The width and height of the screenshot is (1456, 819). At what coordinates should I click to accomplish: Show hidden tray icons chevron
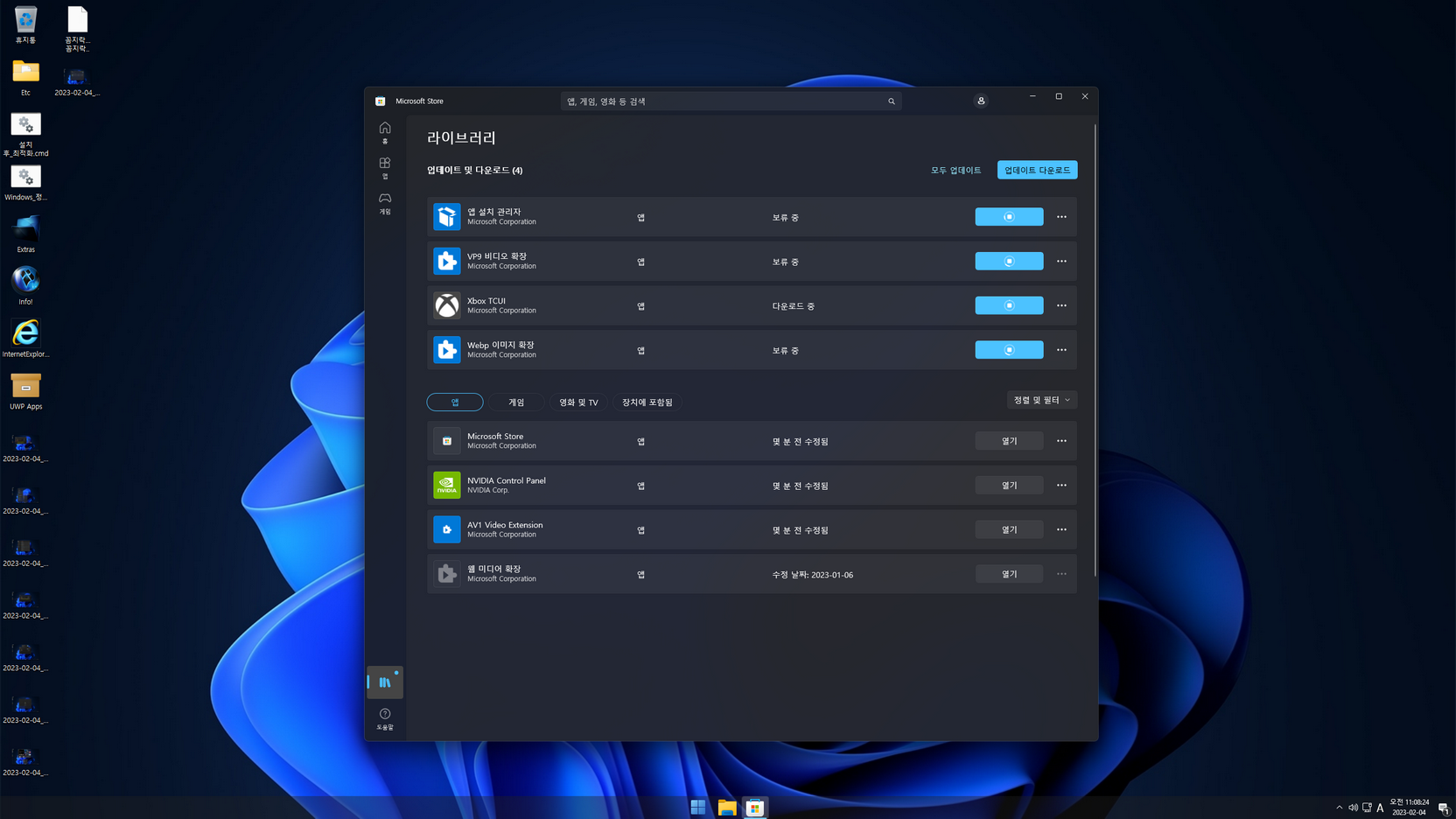1339,808
